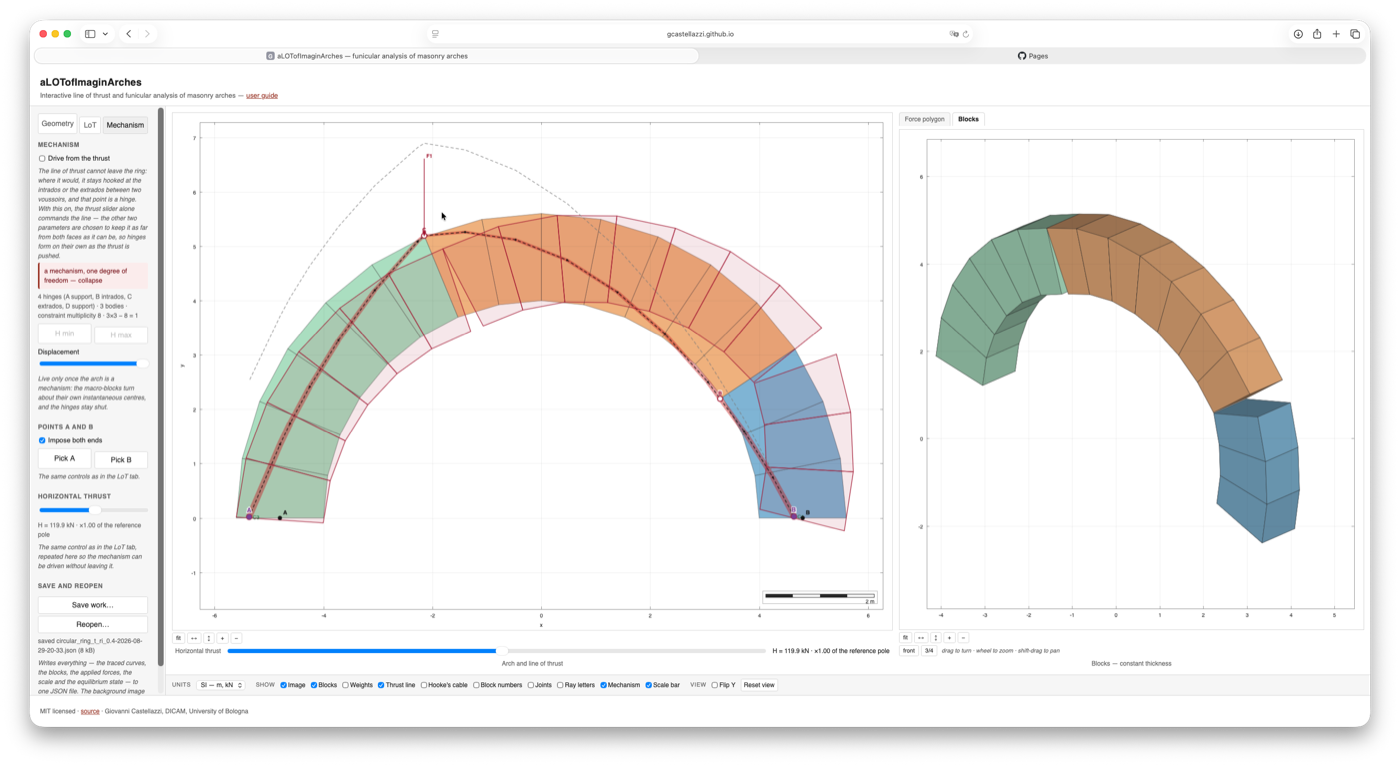1400x766 pixels.
Task: Open new tab with plus icon
Action: point(1336,34)
